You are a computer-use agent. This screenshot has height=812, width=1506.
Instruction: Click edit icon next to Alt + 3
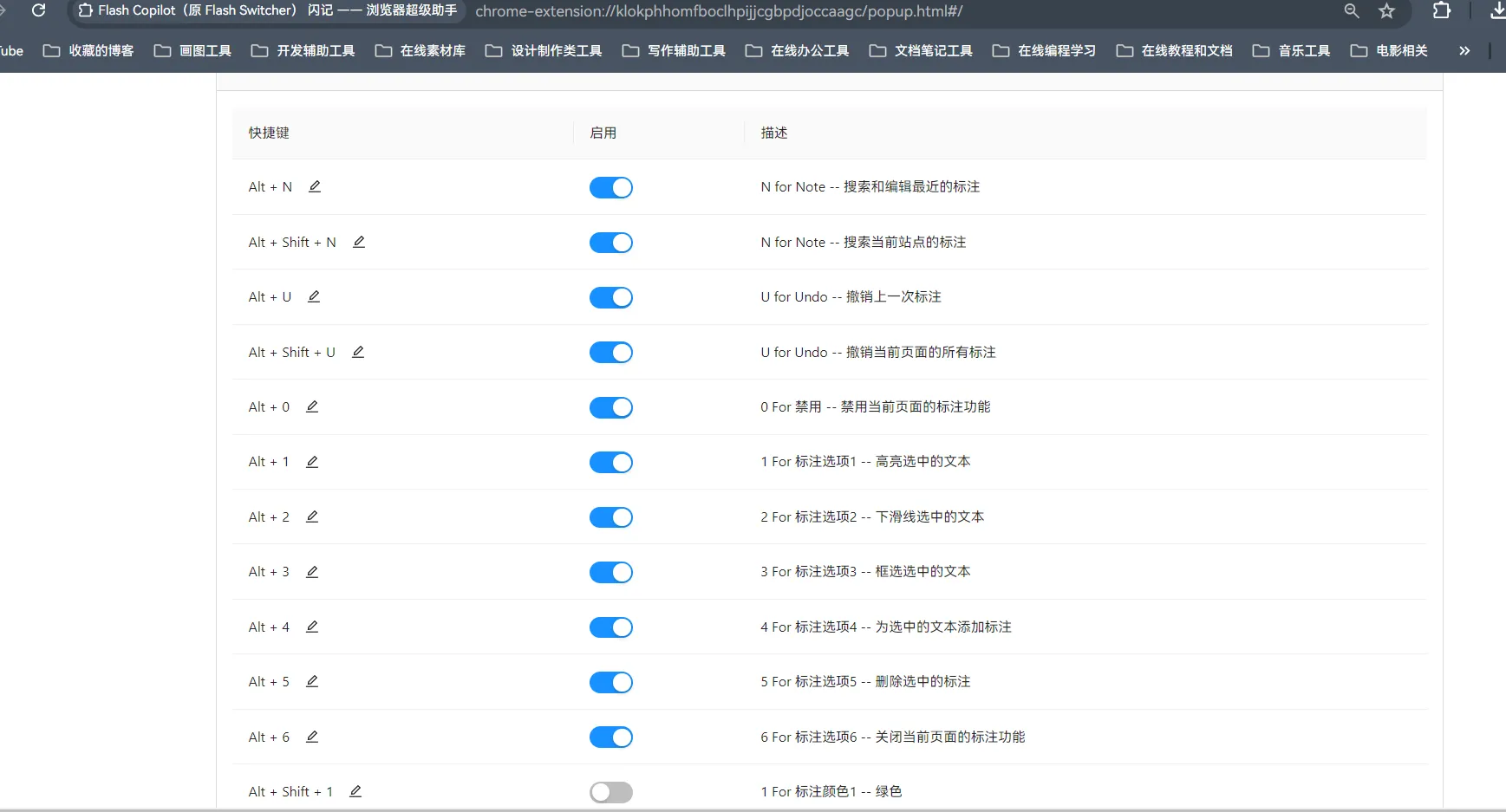(x=312, y=572)
